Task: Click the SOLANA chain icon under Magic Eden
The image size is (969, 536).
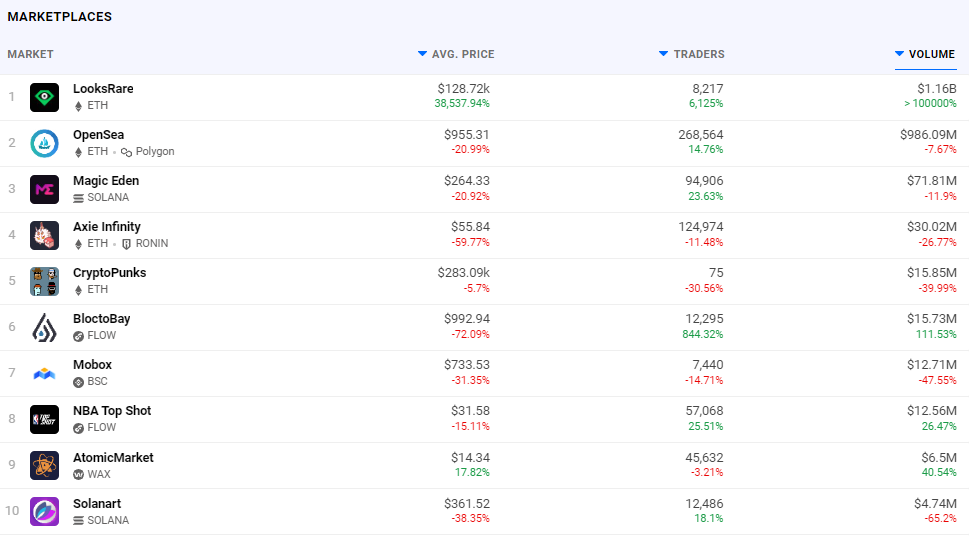Action: coord(78,198)
